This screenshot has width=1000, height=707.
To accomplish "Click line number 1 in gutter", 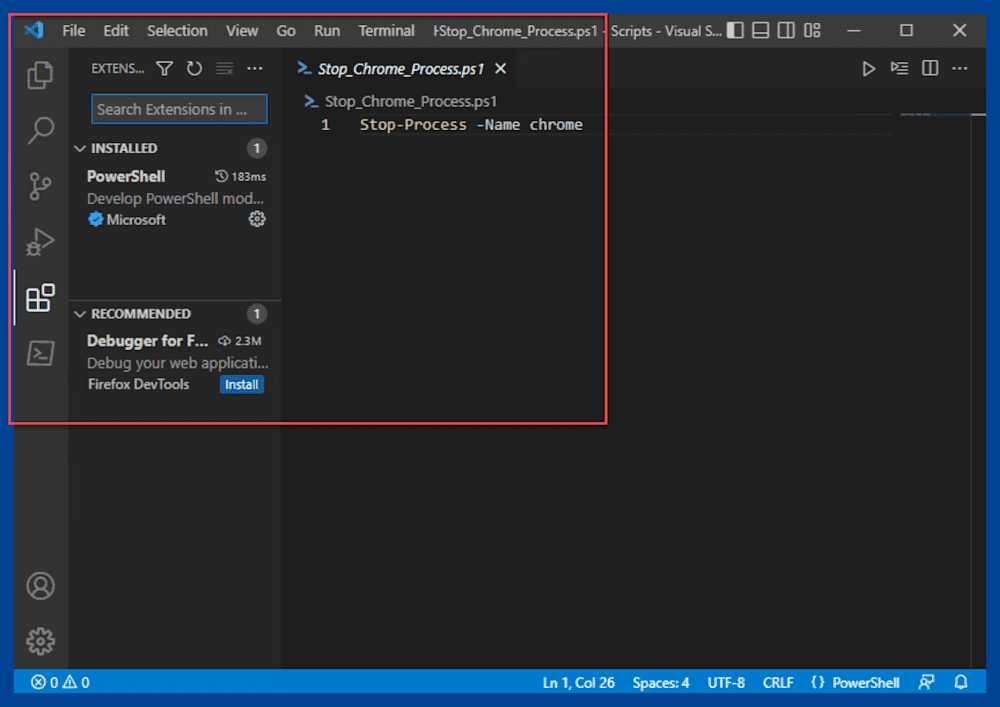I will pos(325,125).
